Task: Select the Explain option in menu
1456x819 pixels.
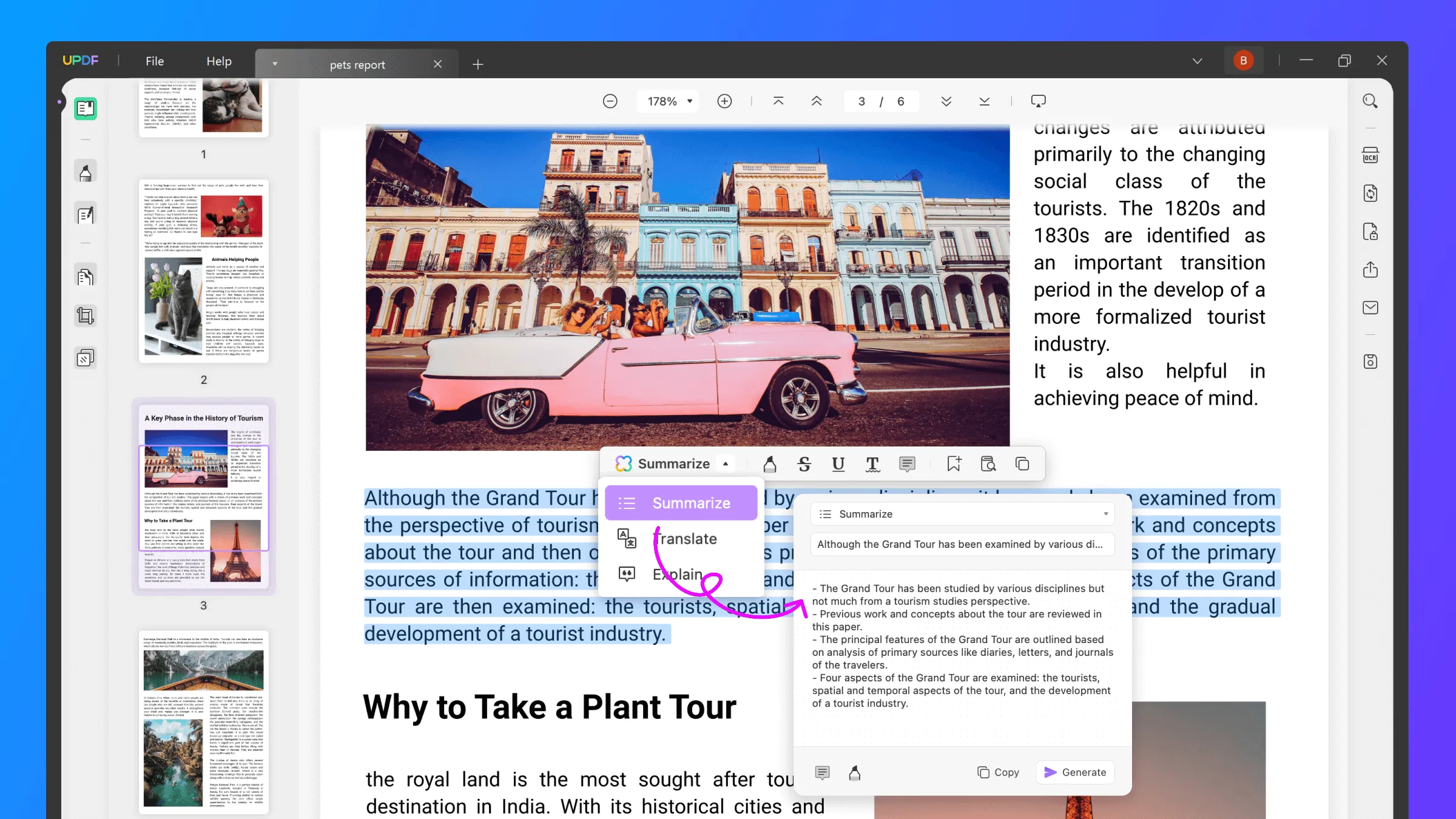Action: (676, 573)
